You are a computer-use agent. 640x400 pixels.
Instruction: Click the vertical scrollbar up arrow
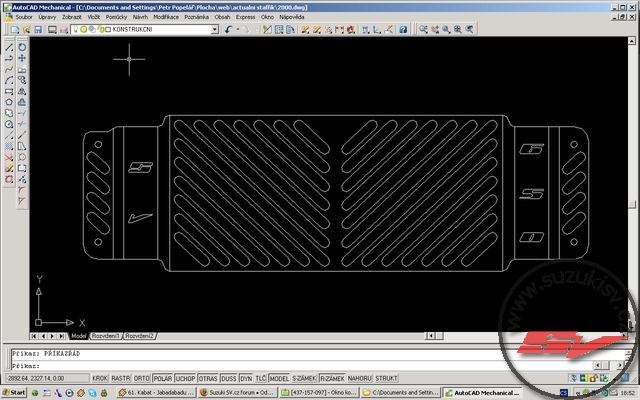pyautogui.click(x=631, y=41)
